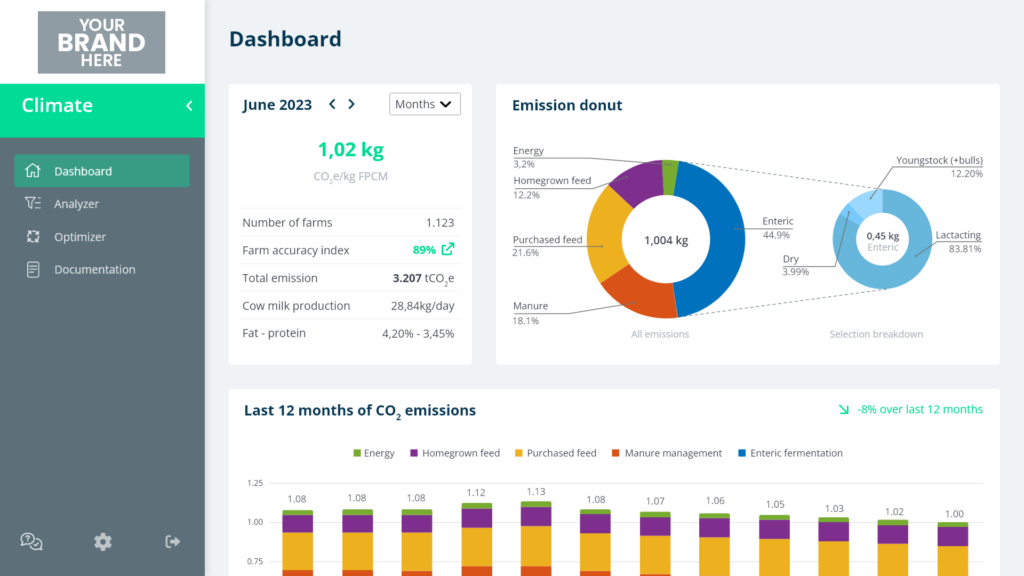Click the logout icon
The width and height of the screenshot is (1024, 576).
pyautogui.click(x=172, y=541)
